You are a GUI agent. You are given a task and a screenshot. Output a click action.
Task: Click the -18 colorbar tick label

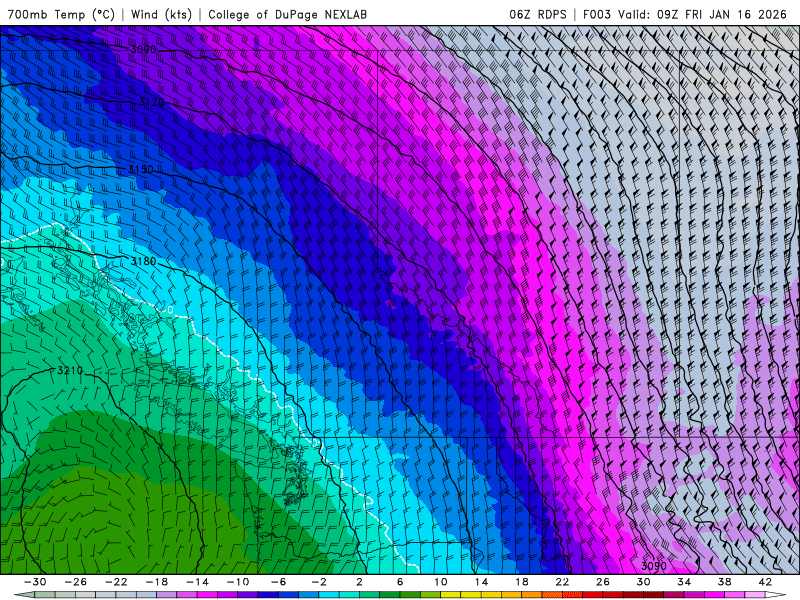click(157, 582)
